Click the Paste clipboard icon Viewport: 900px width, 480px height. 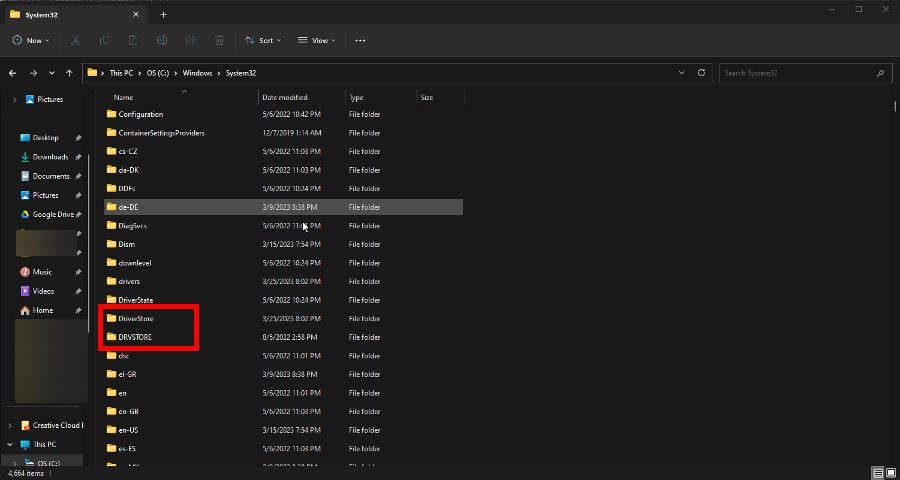pyautogui.click(x=133, y=40)
